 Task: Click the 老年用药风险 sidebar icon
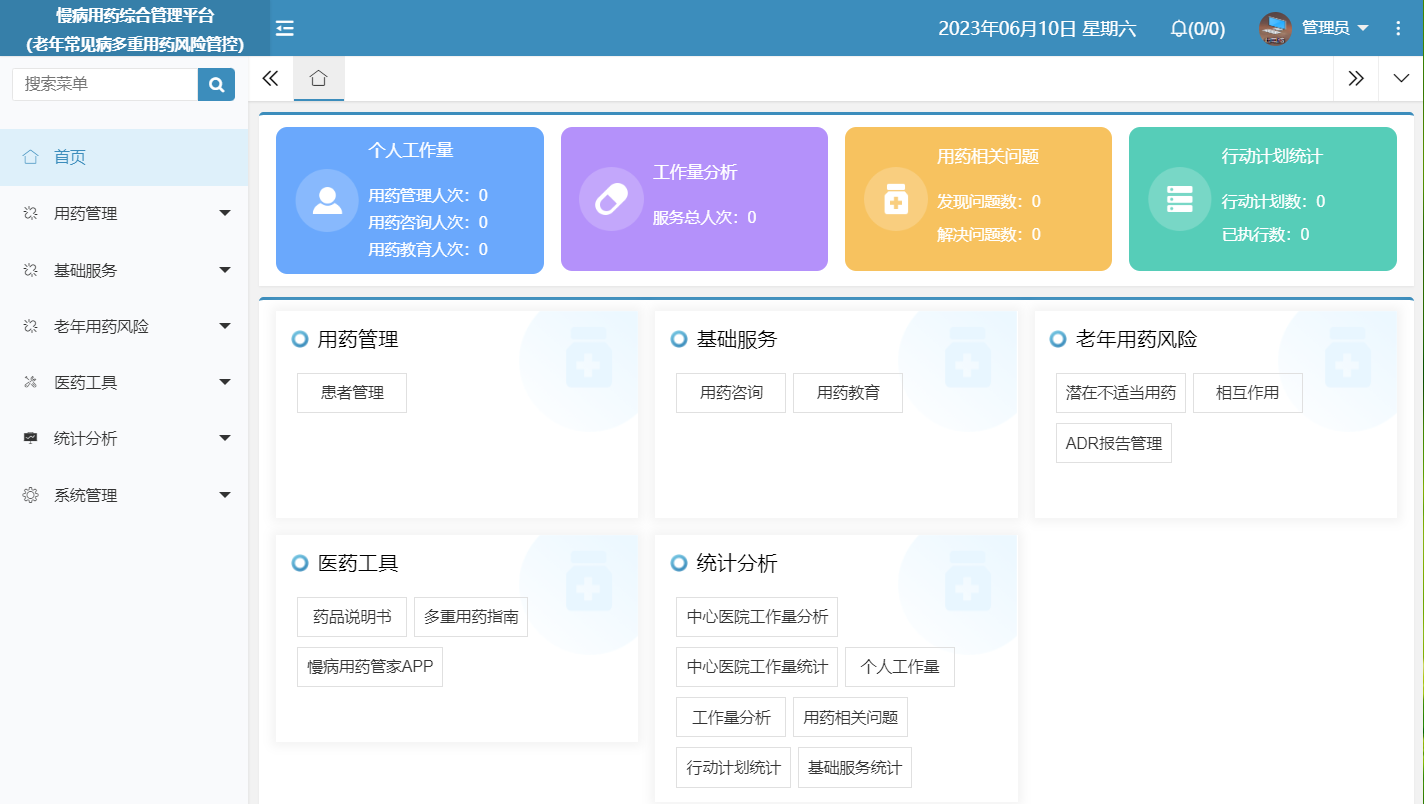30,326
